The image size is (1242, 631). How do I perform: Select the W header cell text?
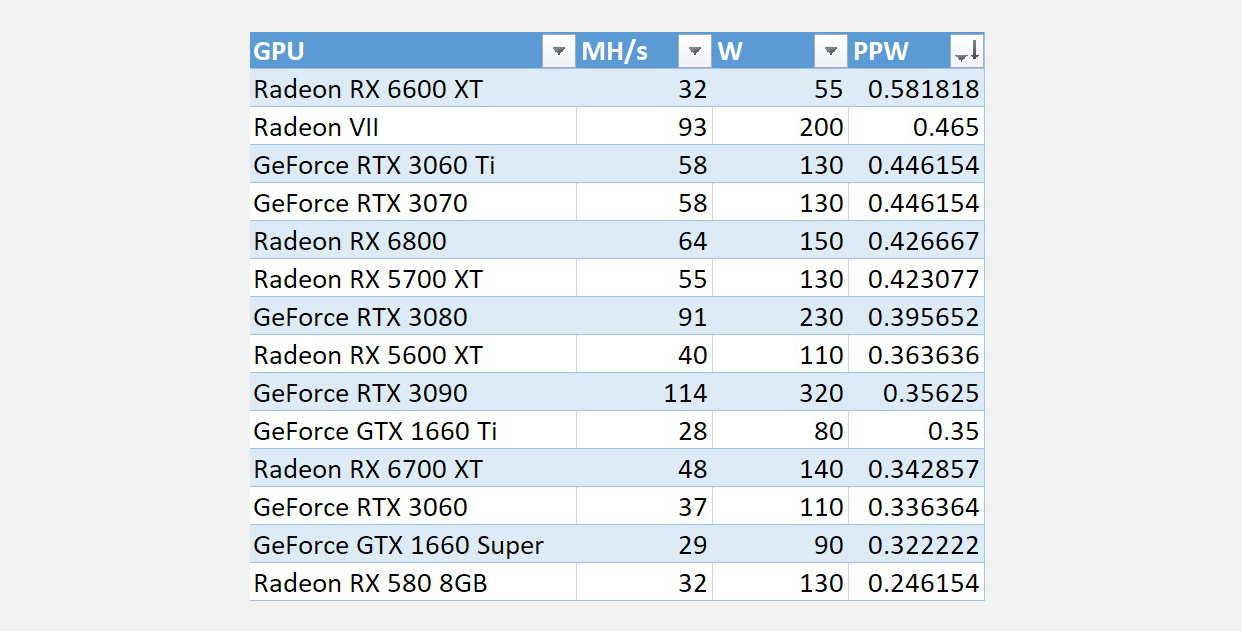730,51
